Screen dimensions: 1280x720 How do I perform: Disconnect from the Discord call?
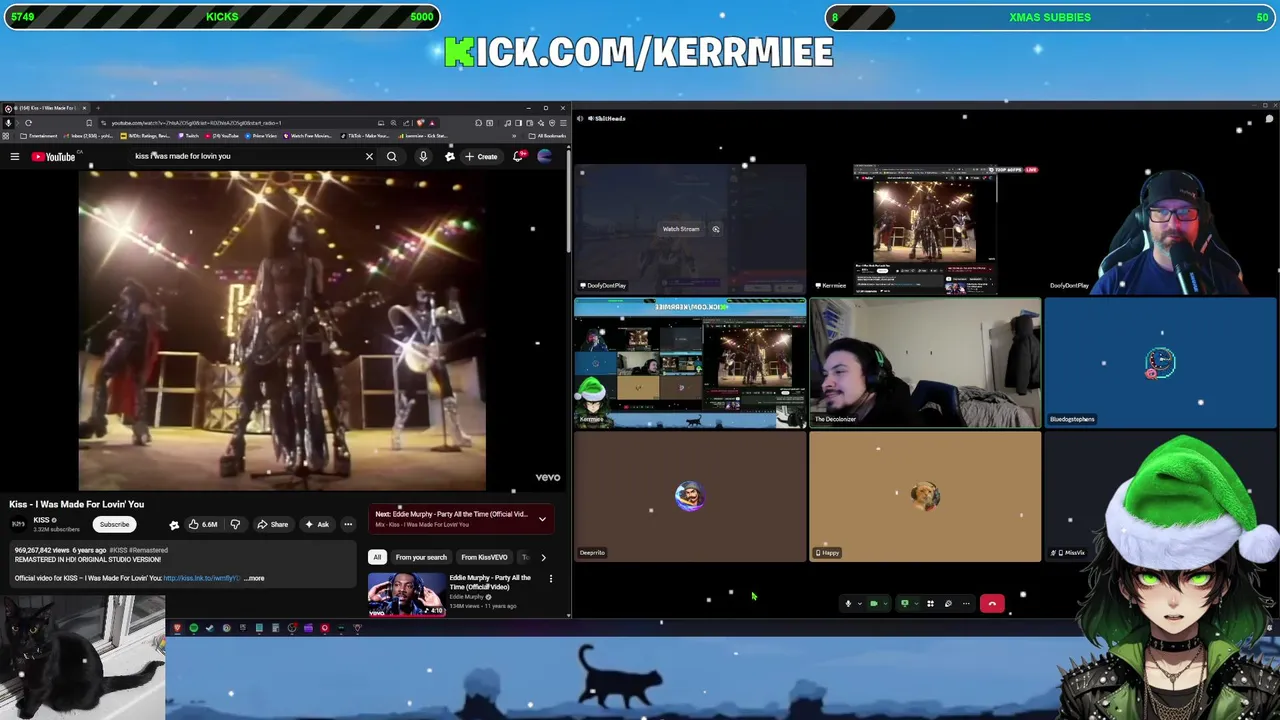[992, 603]
